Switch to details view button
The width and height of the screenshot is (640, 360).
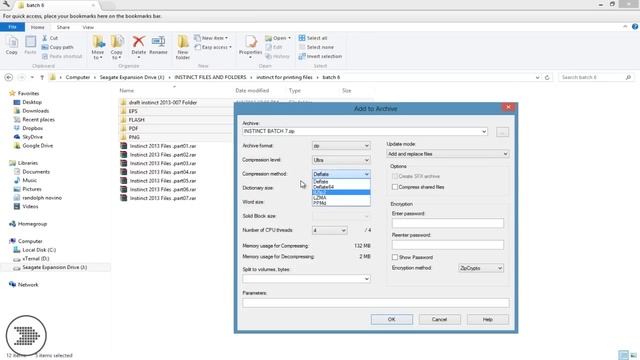pyautogui.click(x=623, y=355)
